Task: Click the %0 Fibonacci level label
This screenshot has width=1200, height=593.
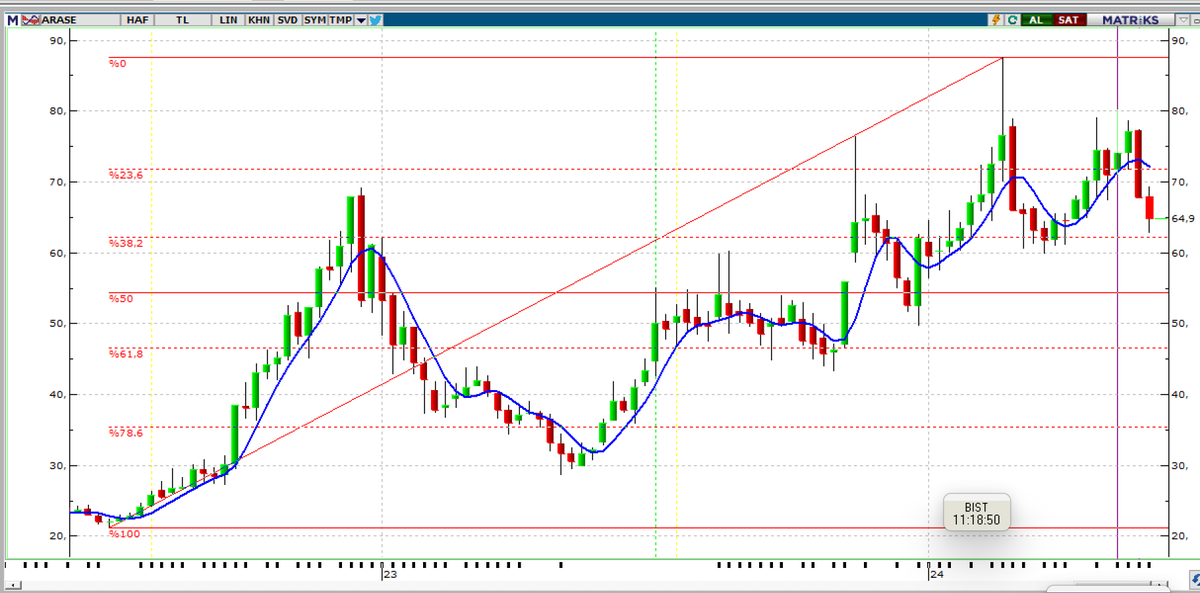Action: 118,63
